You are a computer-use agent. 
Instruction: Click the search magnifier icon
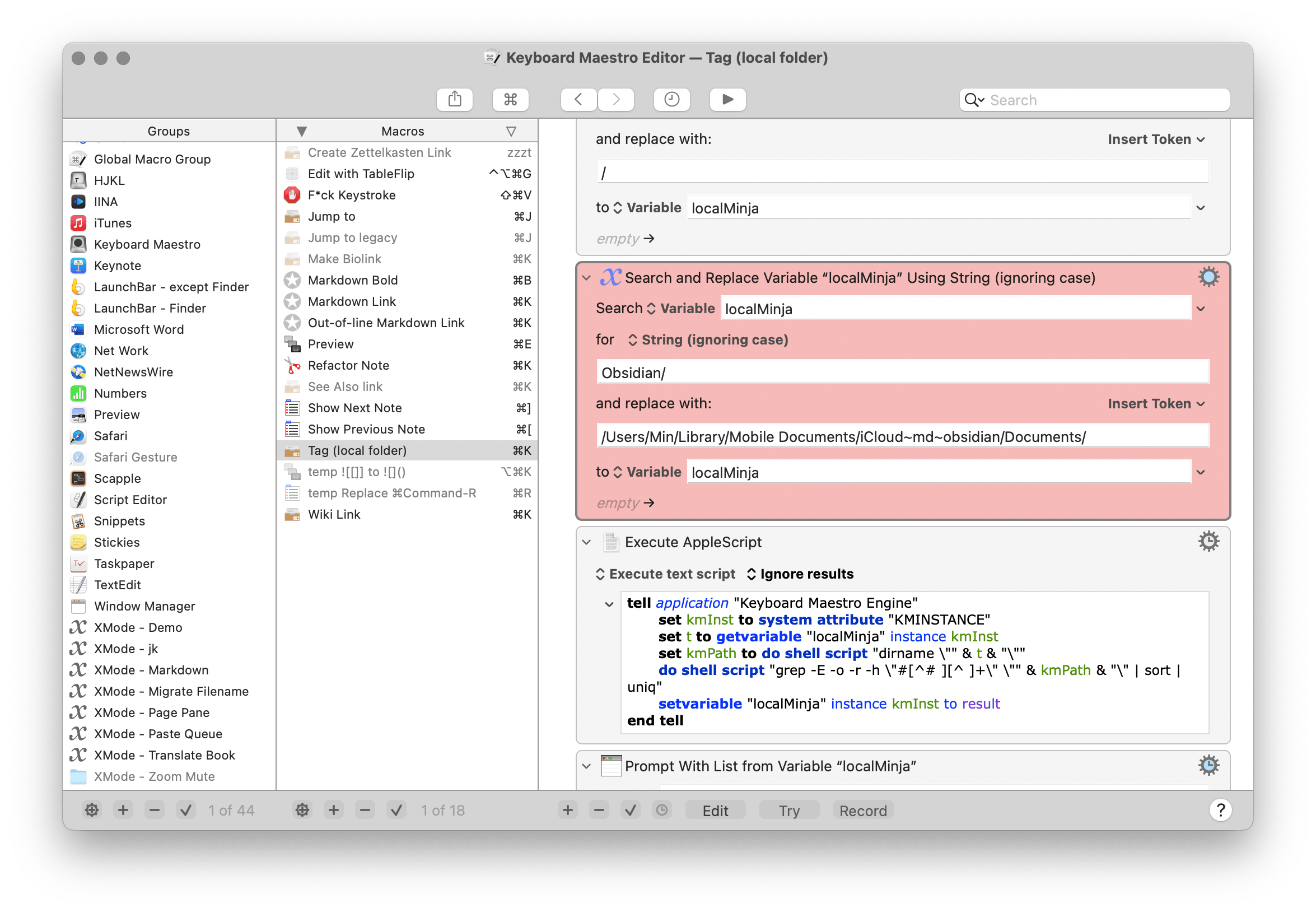(974, 100)
